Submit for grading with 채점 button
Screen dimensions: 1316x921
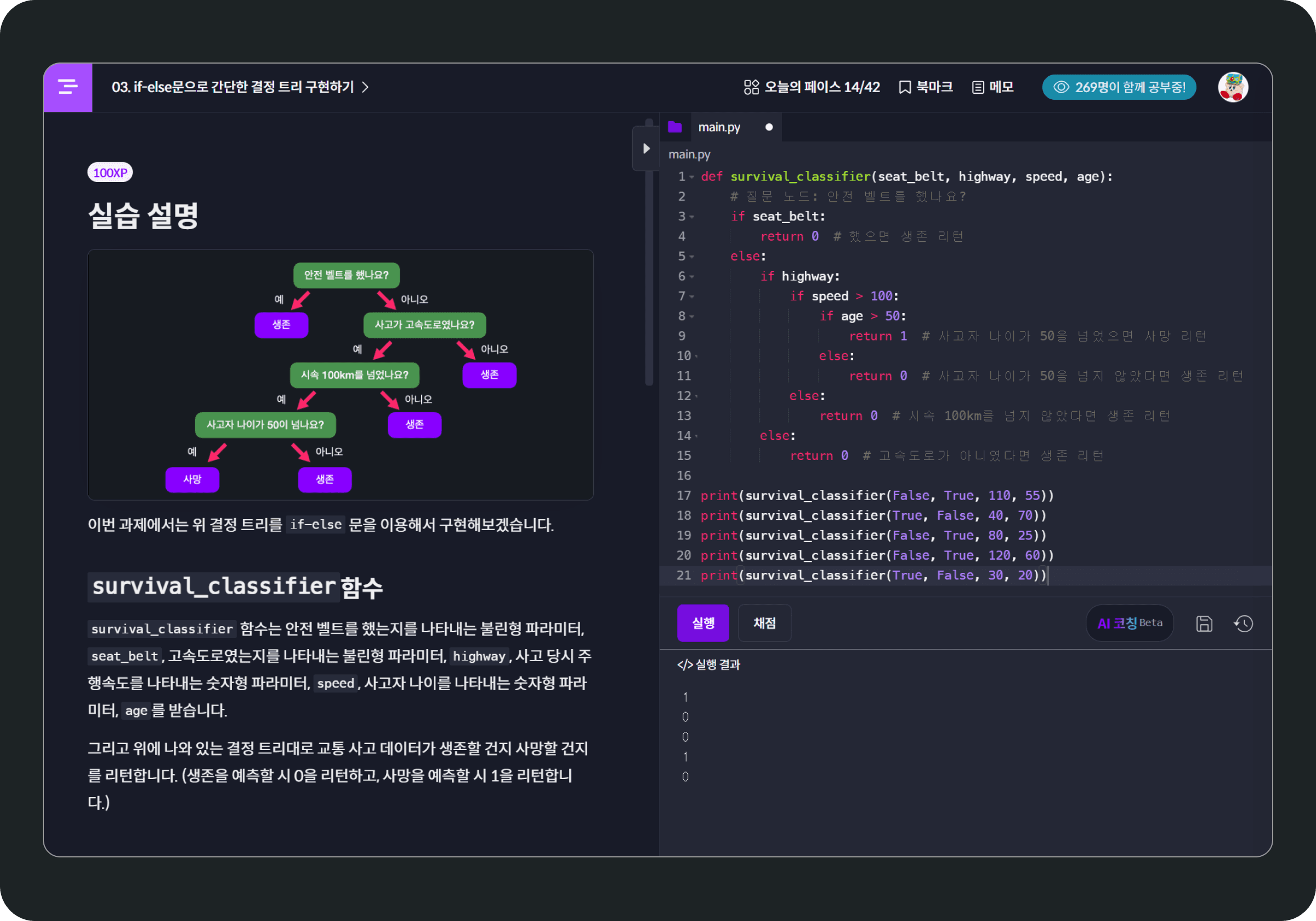(764, 623)
